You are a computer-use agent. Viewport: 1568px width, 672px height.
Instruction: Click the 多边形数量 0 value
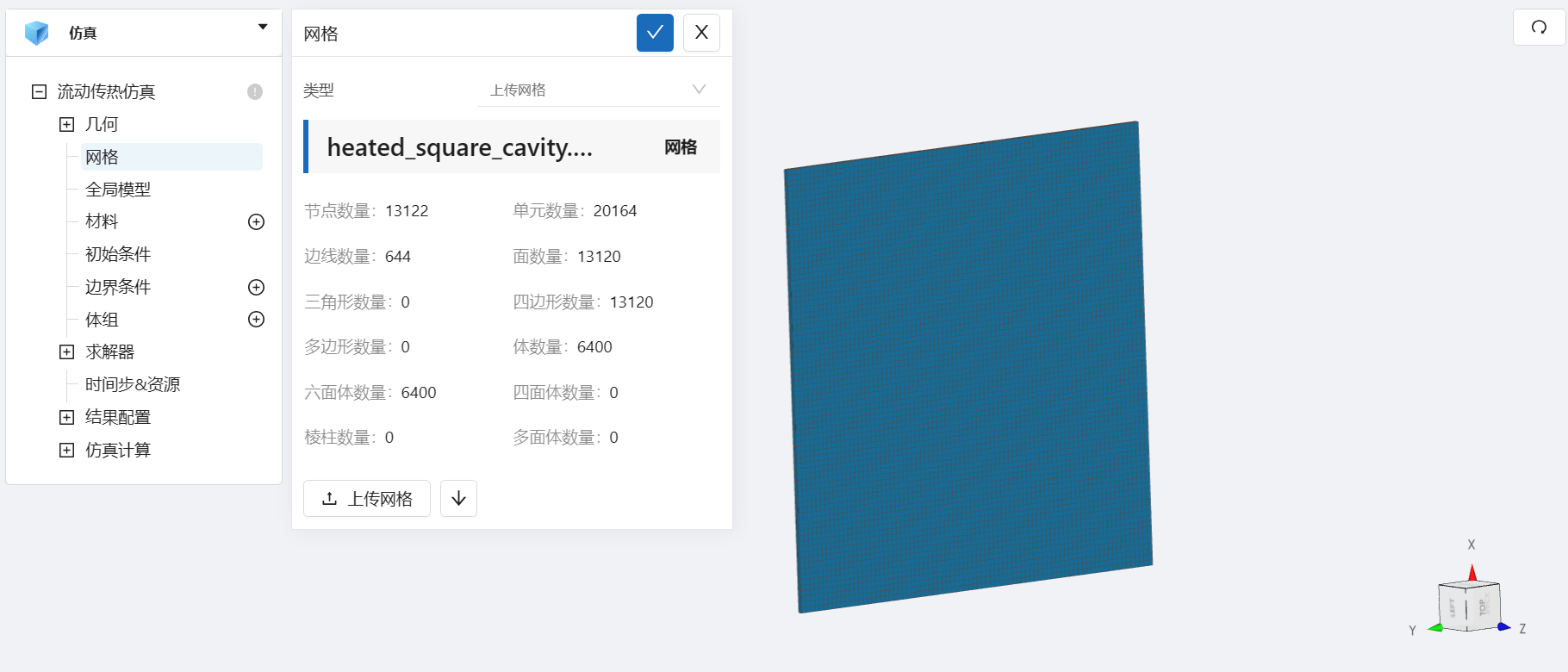(x=405, y=347)
